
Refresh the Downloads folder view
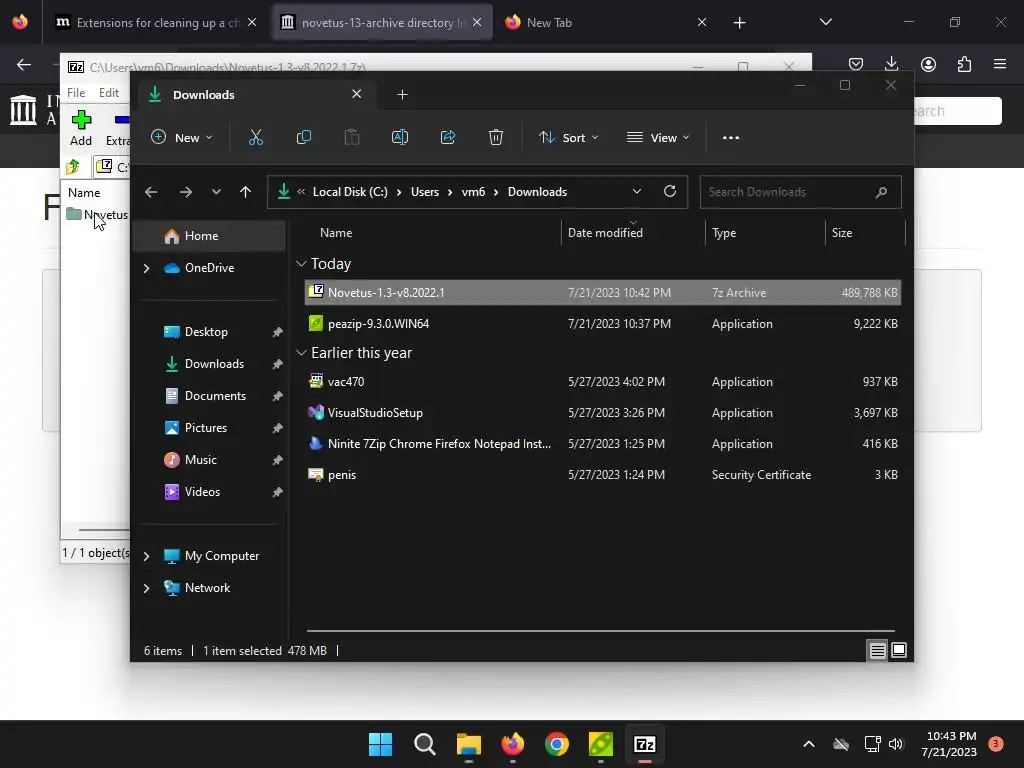pos(669,191)
